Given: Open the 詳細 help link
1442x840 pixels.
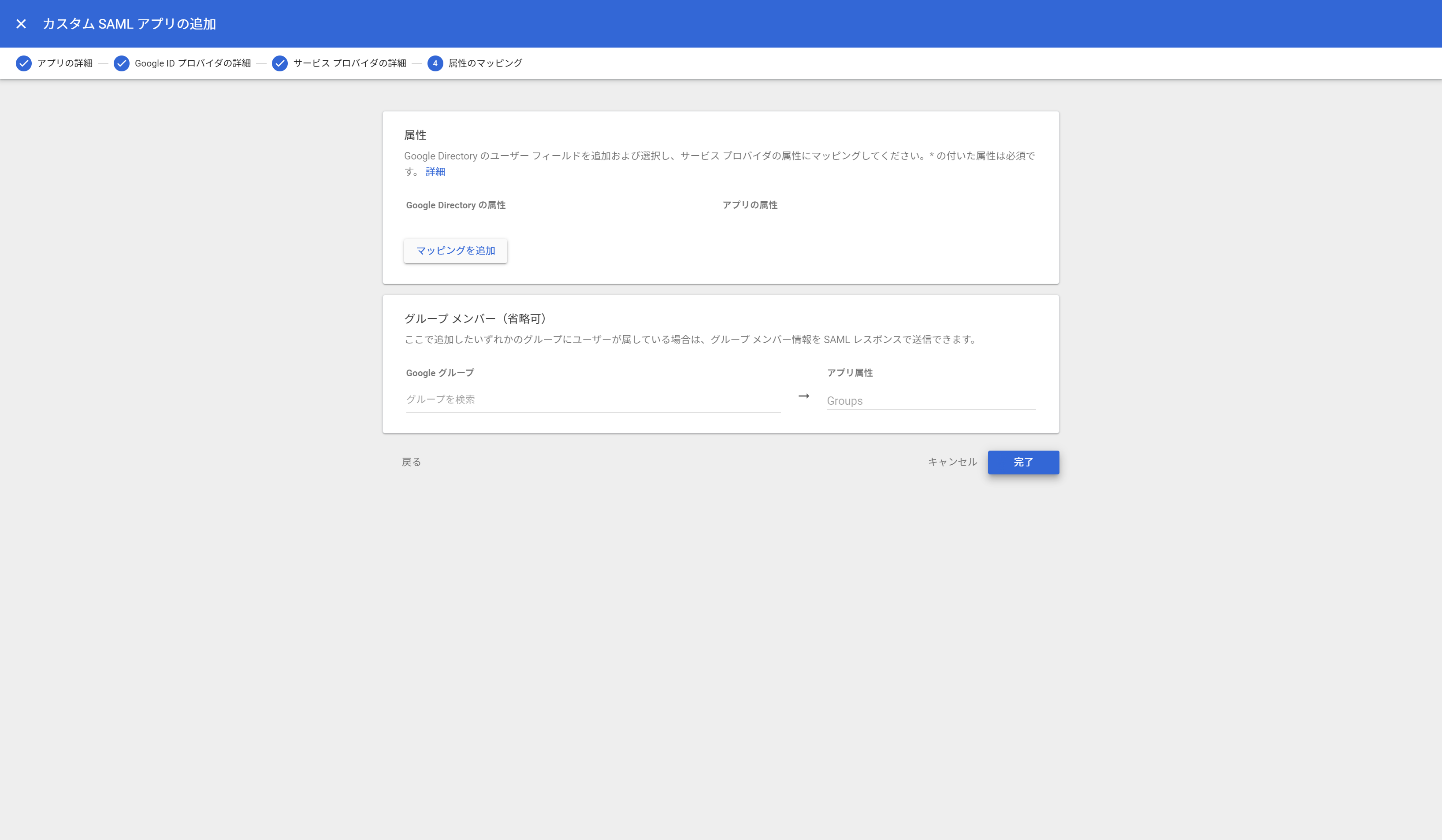Looking at the screenshot, I should coord(435,171).
